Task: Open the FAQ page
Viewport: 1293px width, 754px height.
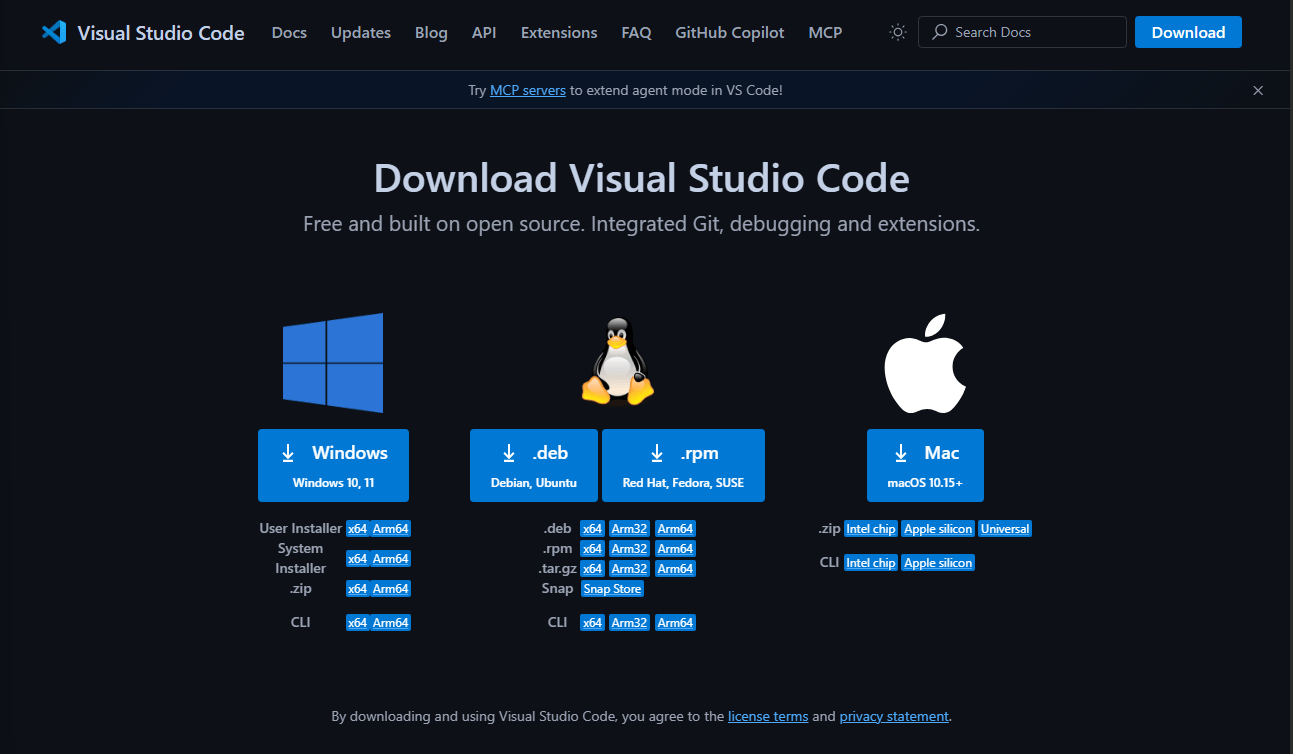Action: [x=636, y=32]
